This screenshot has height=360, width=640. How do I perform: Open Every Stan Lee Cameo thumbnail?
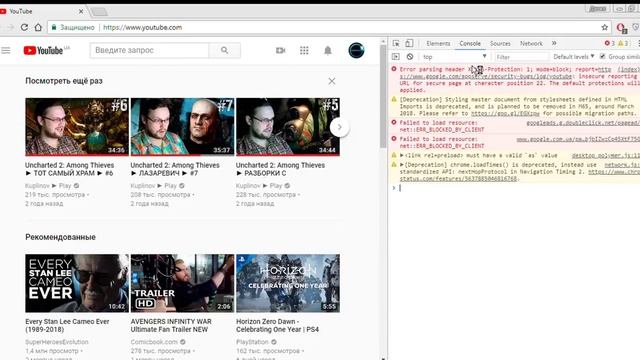[77, 283]
